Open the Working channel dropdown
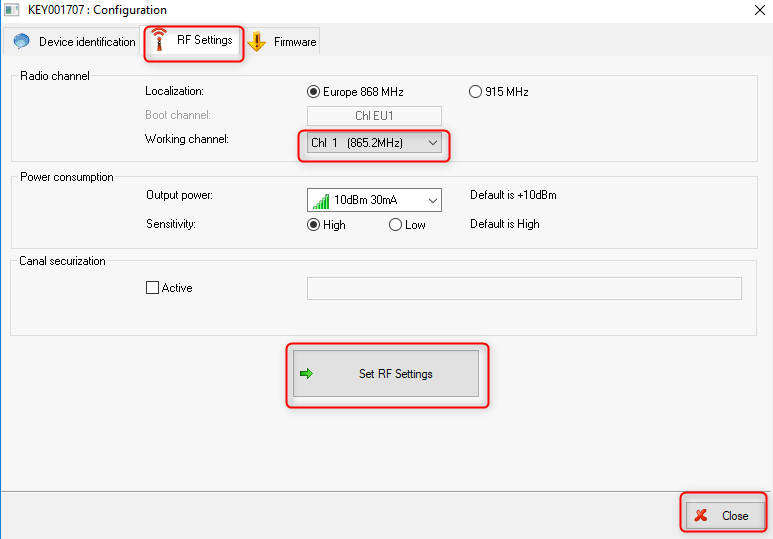This screenshot has width=773, height=539. 374,143
